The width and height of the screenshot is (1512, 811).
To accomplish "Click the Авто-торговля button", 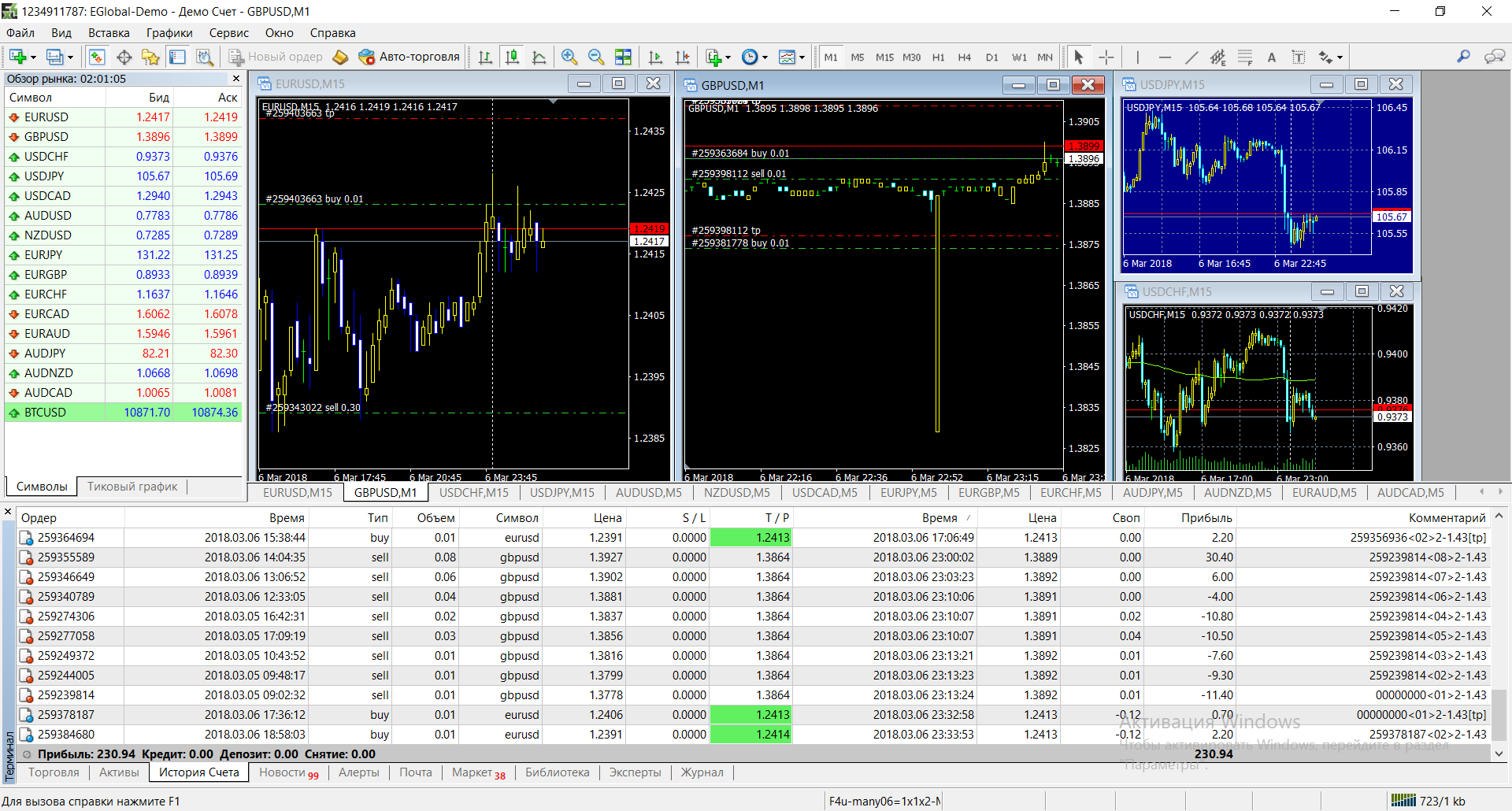I will 409,57.
